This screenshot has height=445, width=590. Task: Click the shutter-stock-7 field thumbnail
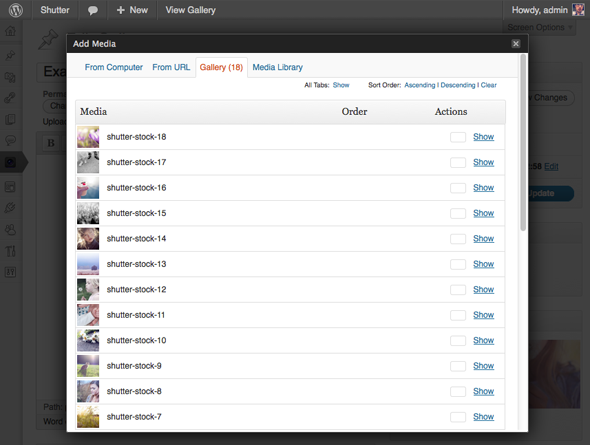(88, 417)
